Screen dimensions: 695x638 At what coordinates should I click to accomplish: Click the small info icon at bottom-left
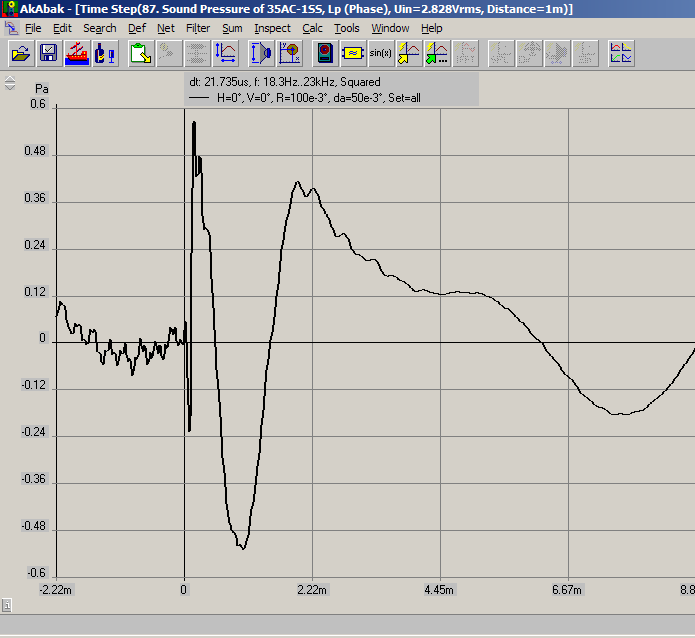pyautogui.click(x=7, y=605)
